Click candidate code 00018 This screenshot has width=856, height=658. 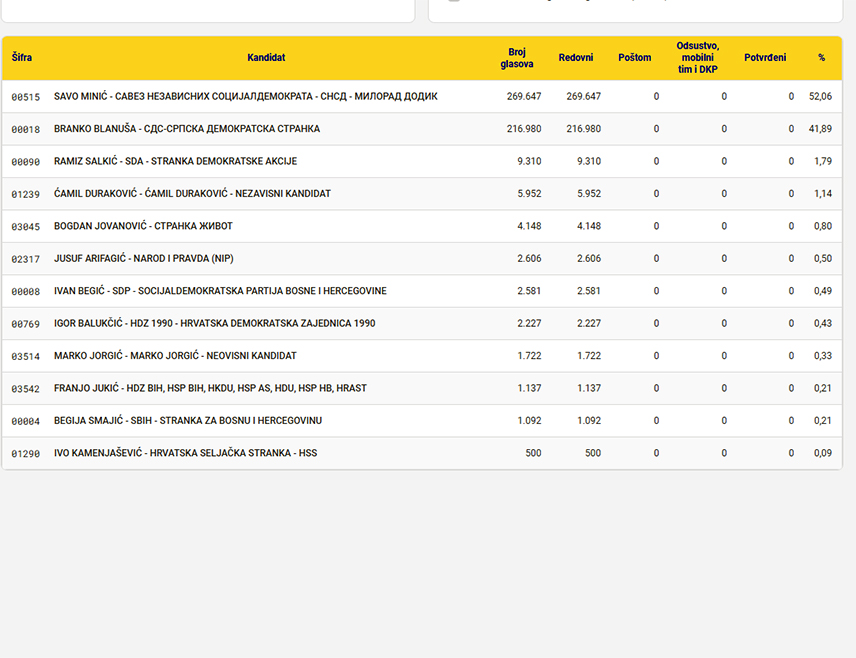[x=26, y=129]
